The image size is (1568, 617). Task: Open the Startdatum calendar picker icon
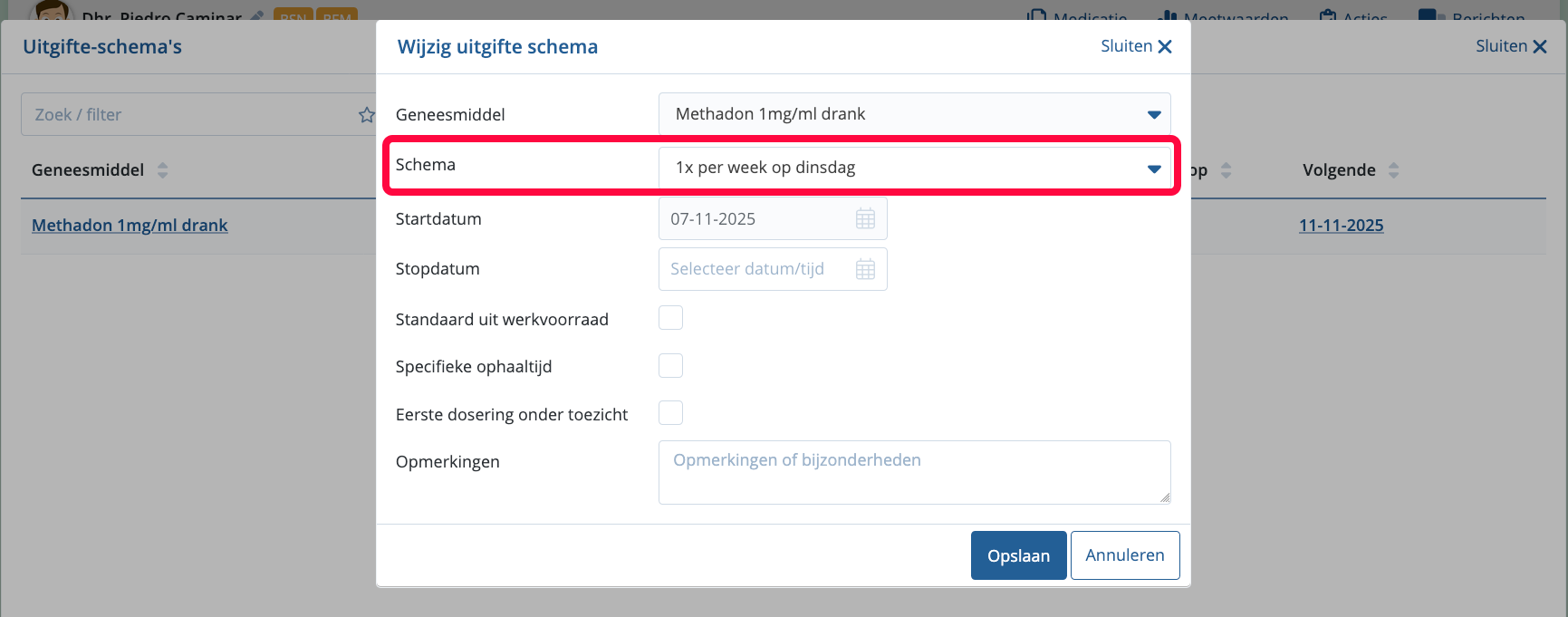(865, 219)
